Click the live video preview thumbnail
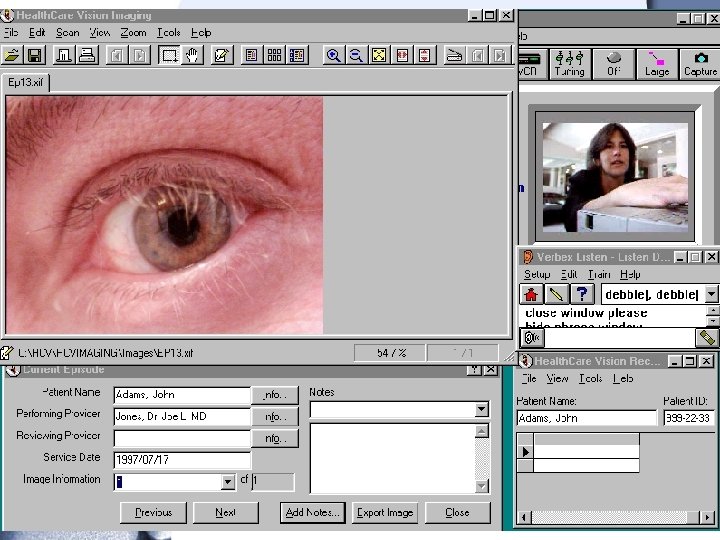The height and width of the screenshot is (540, 720). [x=615, y=177]
